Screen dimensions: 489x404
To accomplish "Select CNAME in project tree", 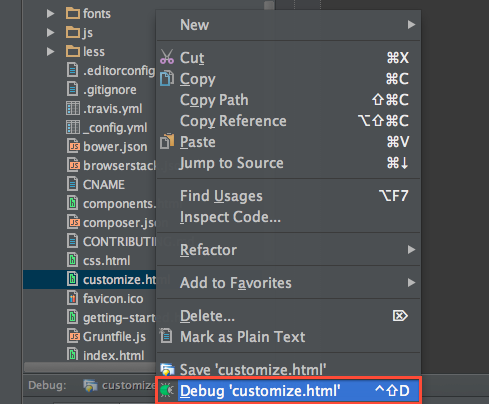I will tap(104, 184).
